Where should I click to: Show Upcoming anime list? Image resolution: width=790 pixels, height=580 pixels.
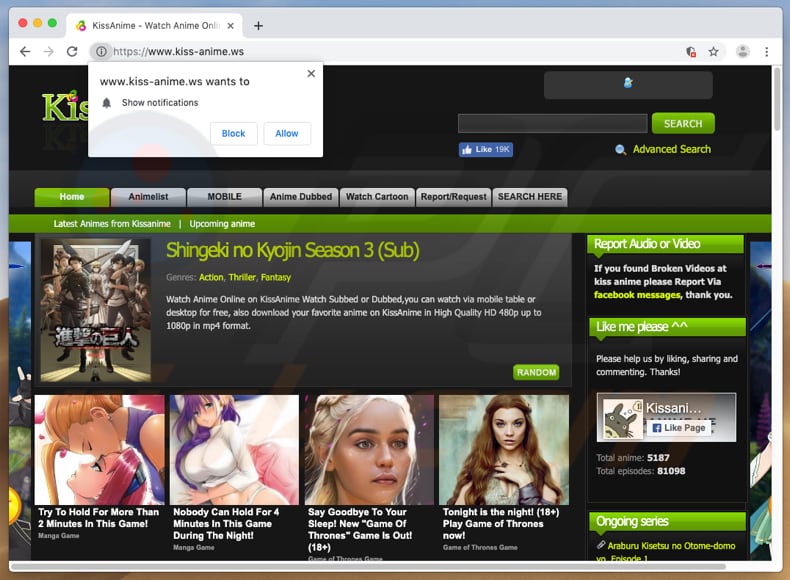(x=222, y=224)
